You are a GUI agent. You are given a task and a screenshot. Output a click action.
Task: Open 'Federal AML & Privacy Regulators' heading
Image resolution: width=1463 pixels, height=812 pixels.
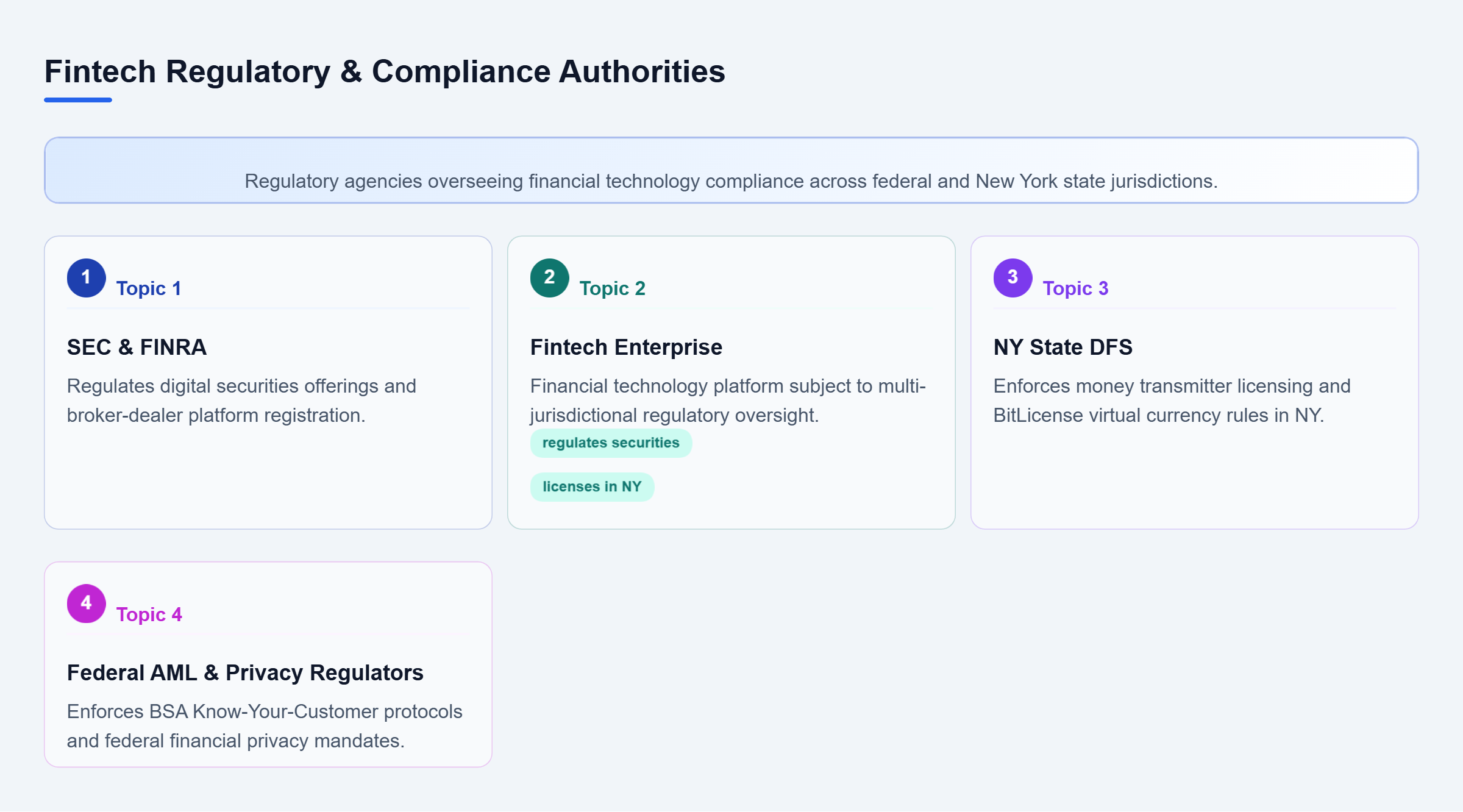(x=245, y=672)
